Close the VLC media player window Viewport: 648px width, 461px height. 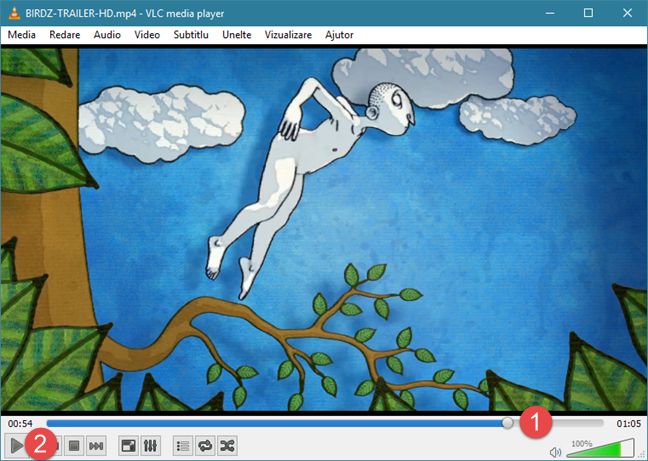(627, 13)
